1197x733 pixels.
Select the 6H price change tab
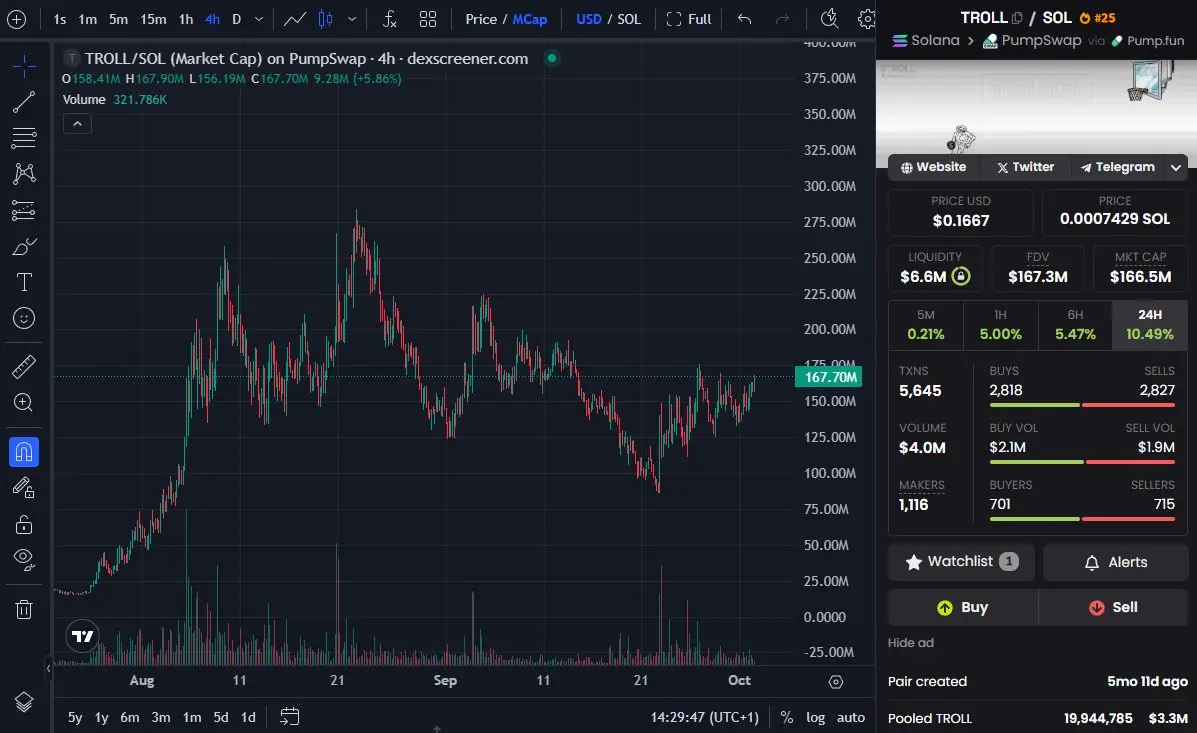tap(1075, 325)
